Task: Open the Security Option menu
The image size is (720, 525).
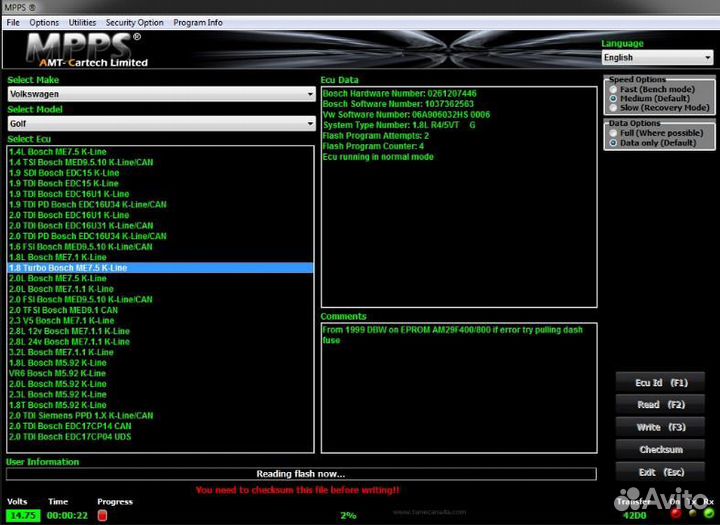Action: pyautogui.click(x=135, y=23)
